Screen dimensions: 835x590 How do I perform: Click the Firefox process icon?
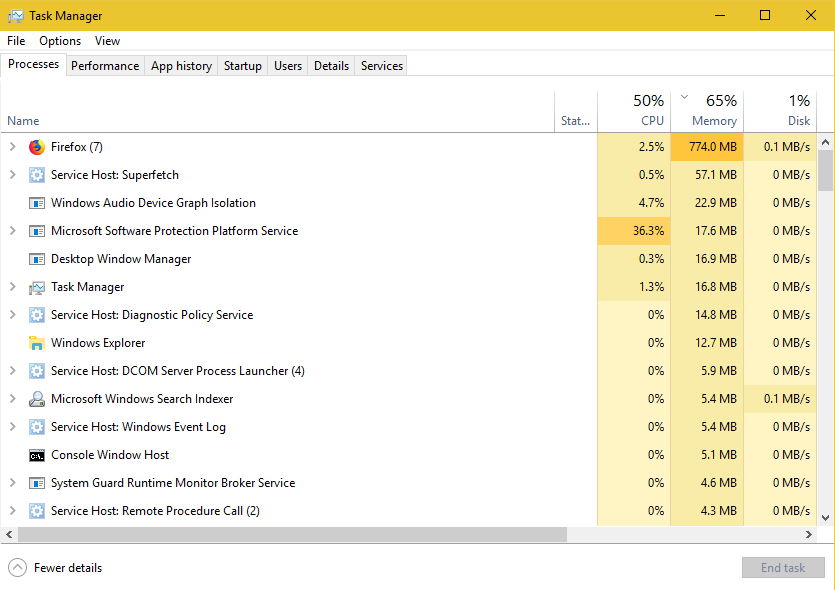37,147
